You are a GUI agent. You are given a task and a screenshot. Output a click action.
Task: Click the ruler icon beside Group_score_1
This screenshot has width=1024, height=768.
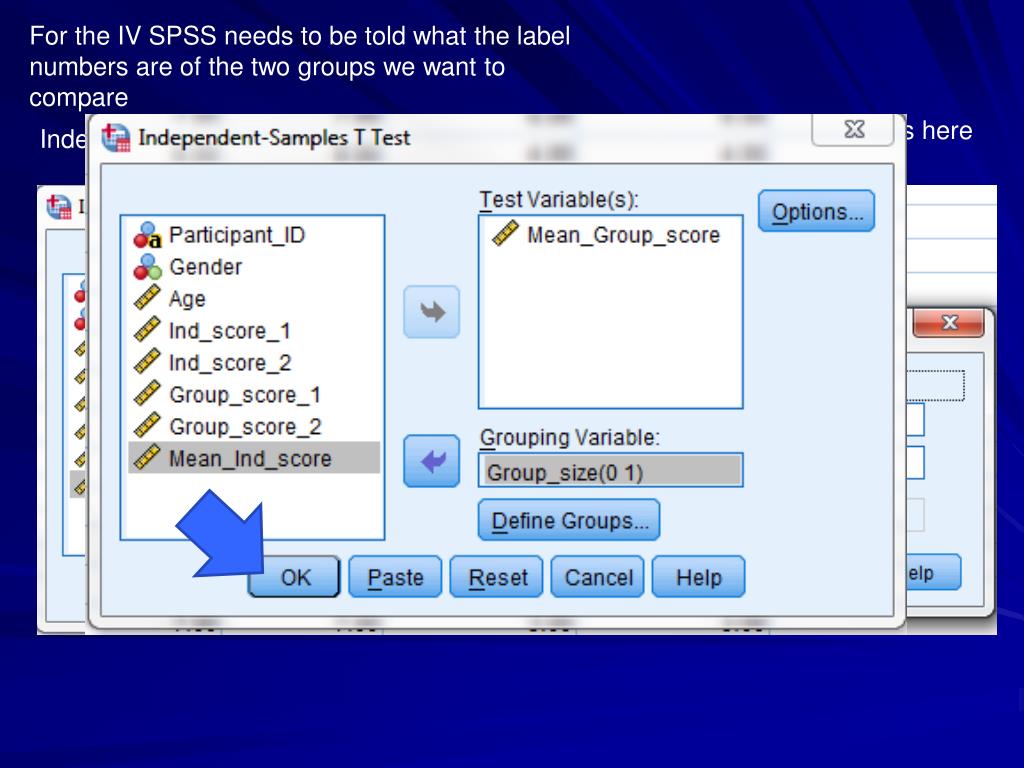click(x=147, y=394)
